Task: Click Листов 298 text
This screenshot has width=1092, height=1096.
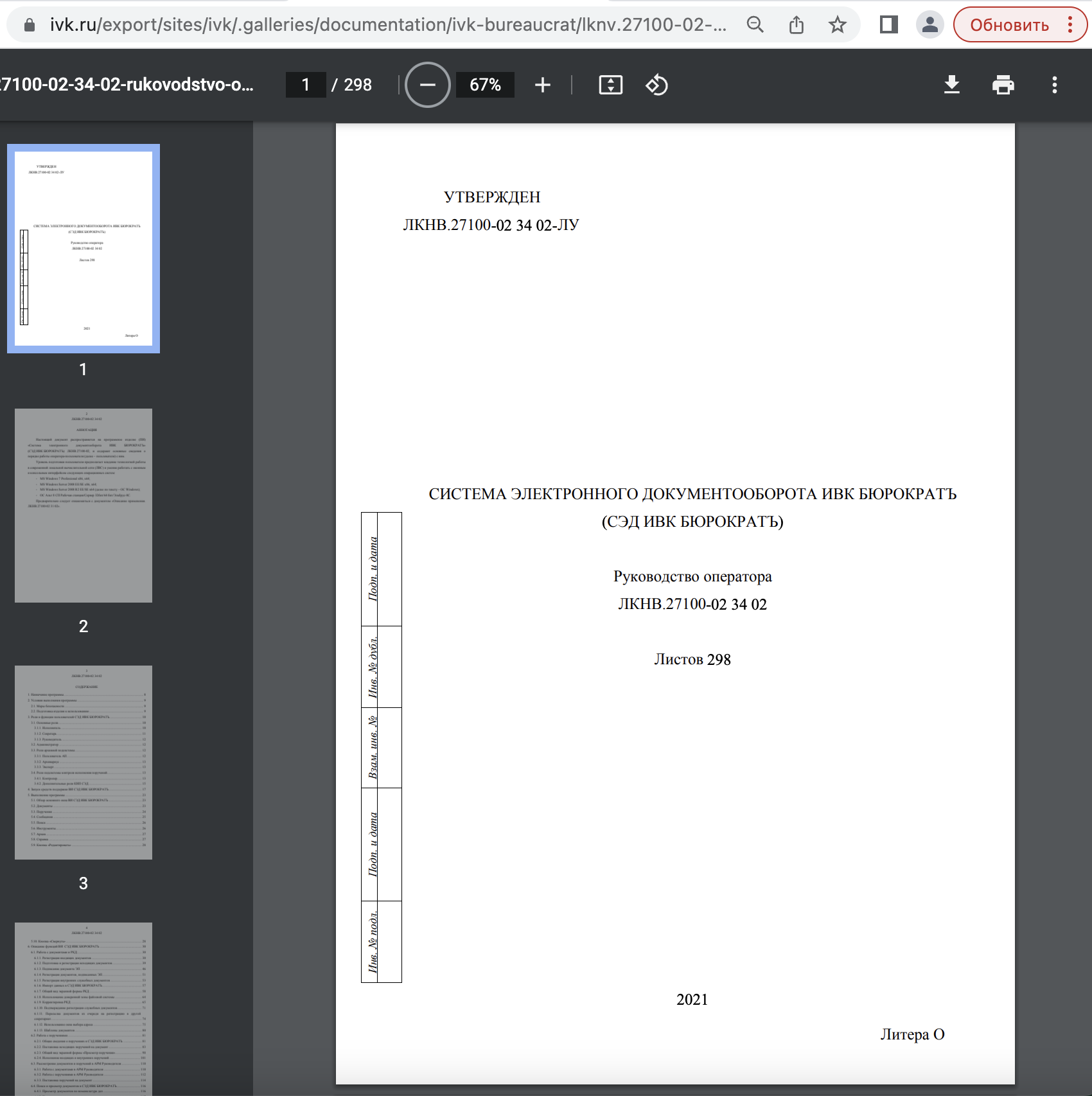Action: tap(692, 659)
